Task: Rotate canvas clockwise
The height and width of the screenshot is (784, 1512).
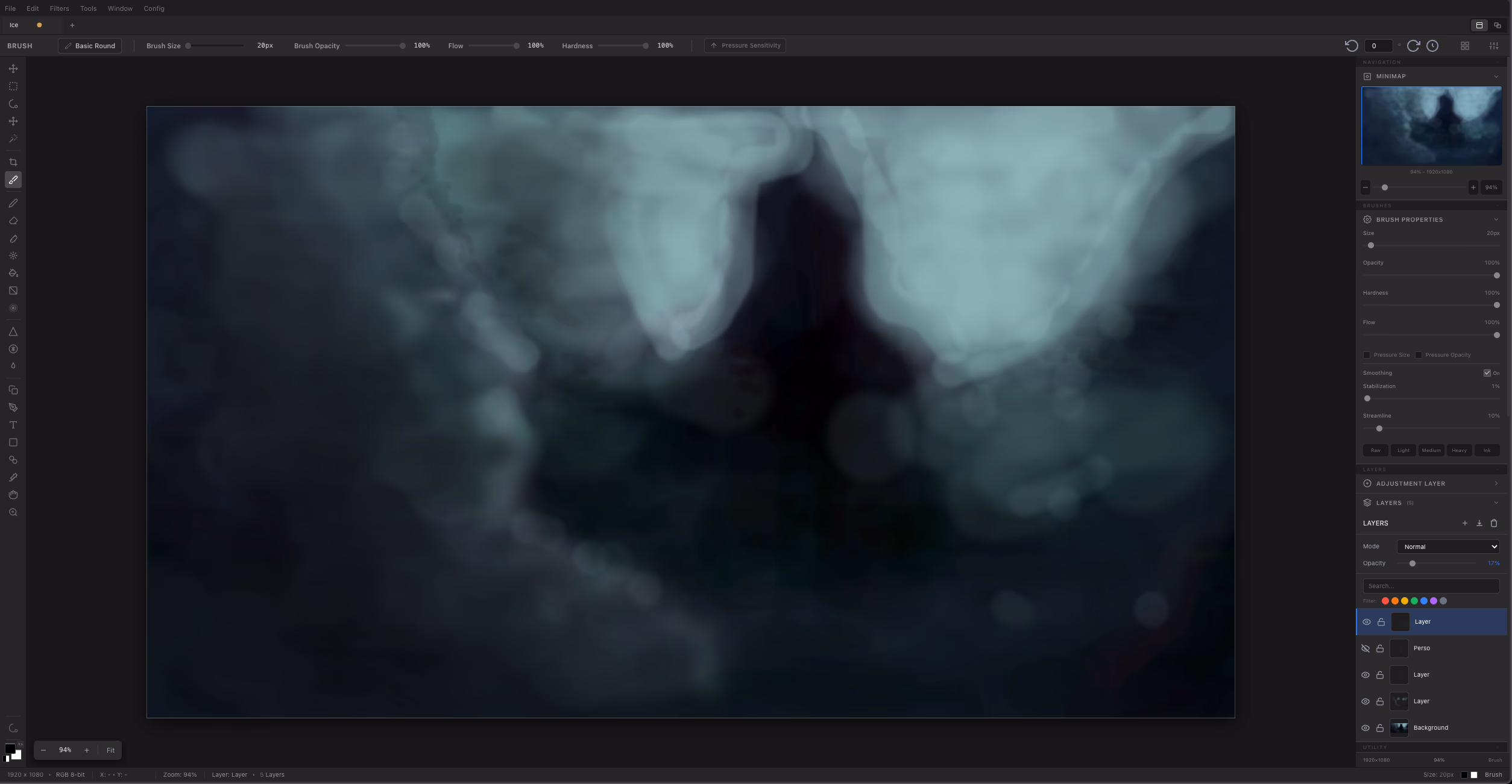Action: click(1413, 46)
